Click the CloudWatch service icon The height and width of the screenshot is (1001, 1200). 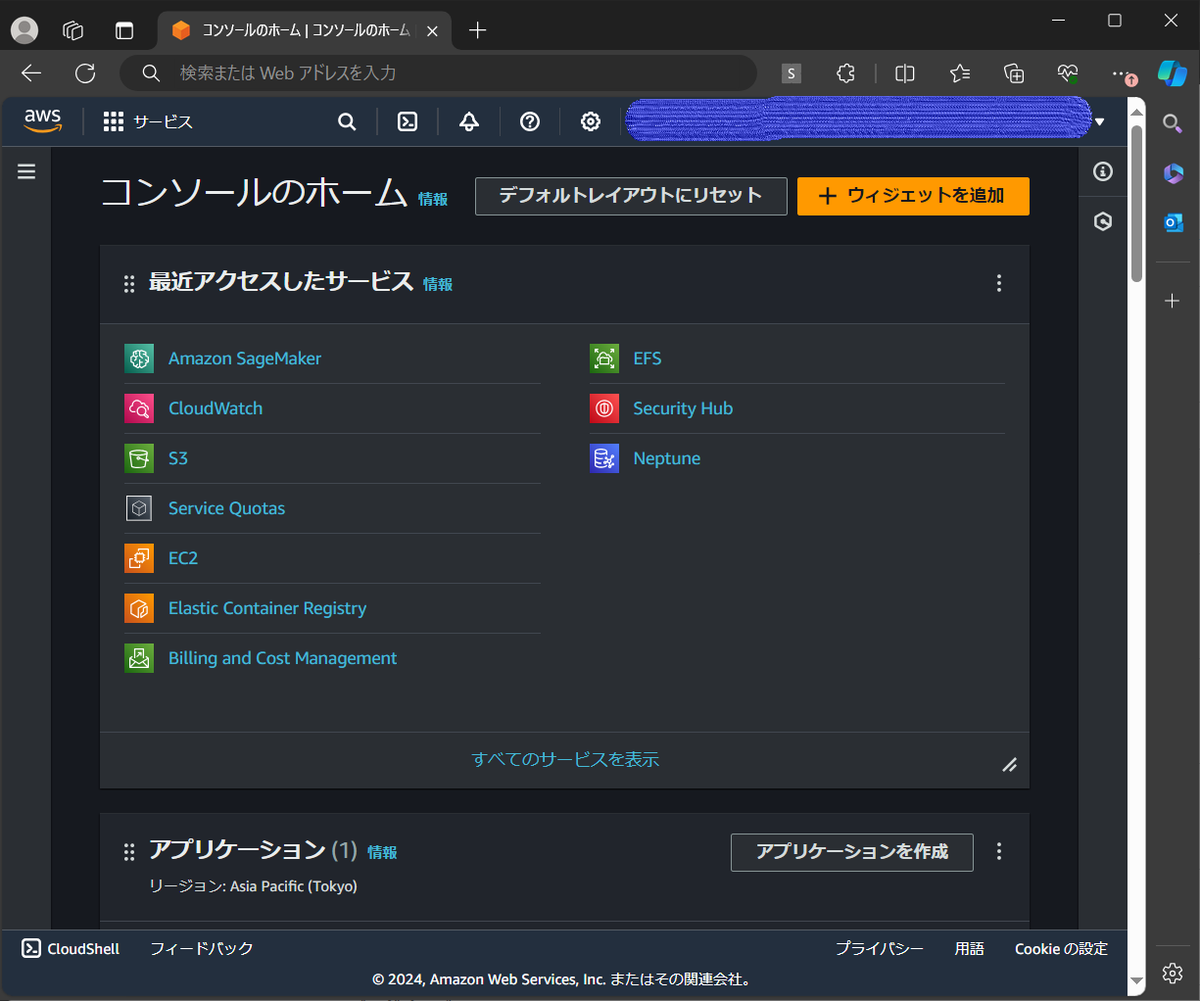coord(139,408)
